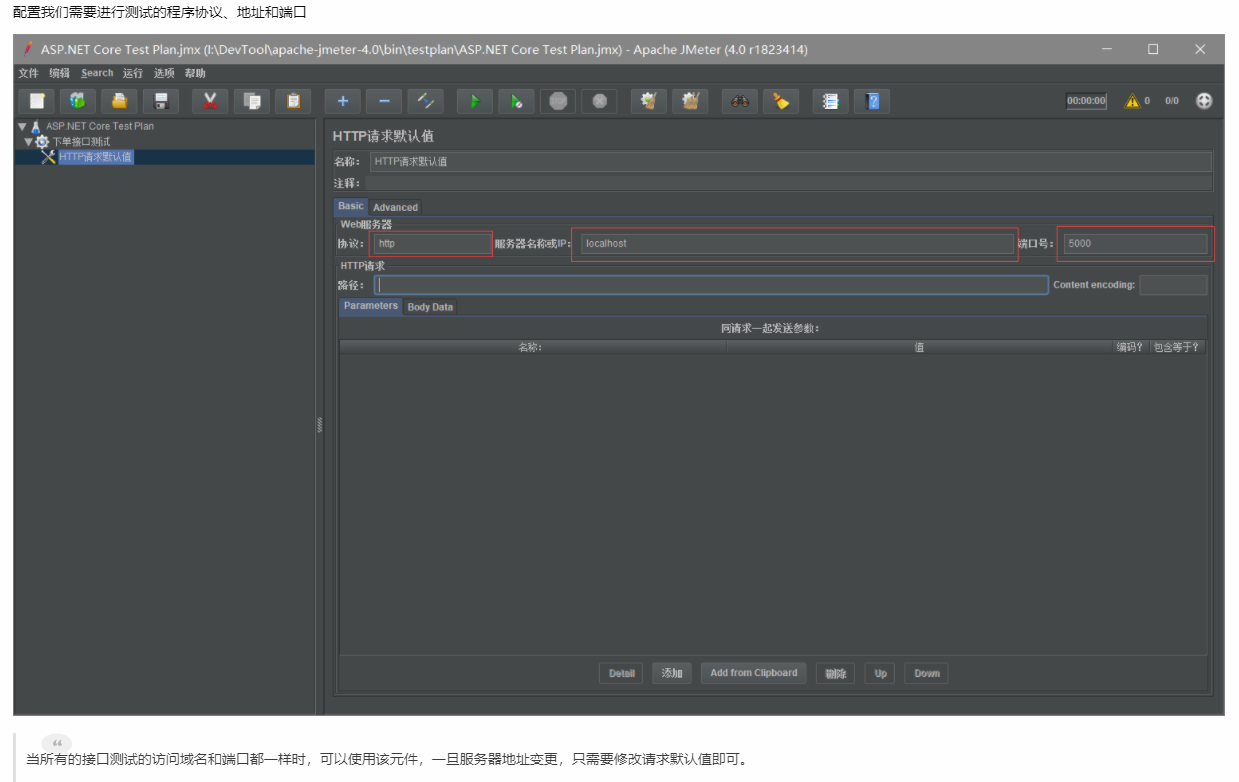The width and height of the screenshot is (1239, 782).
Task: Open the Function Helper notebook icon
Action: tap(830, 101)
